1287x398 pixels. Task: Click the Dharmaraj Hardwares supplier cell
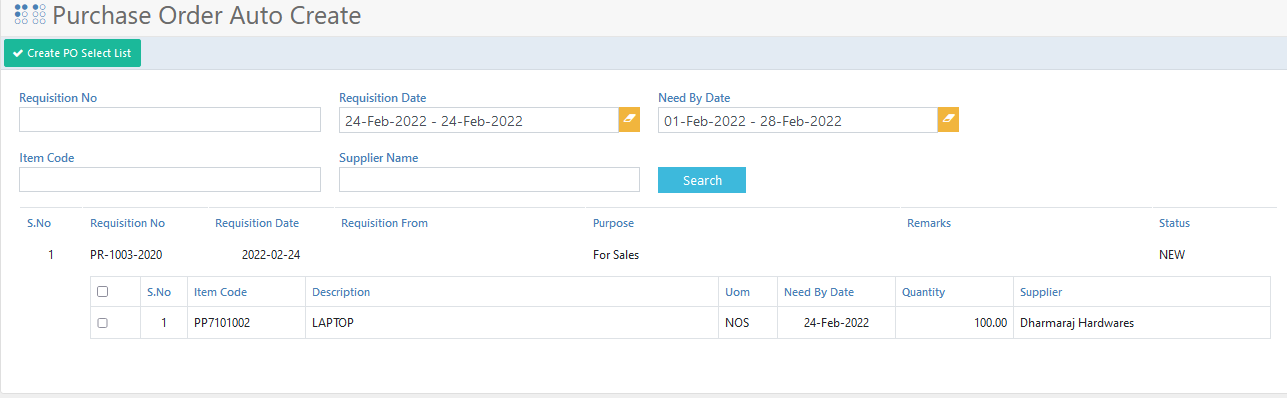1077,323
